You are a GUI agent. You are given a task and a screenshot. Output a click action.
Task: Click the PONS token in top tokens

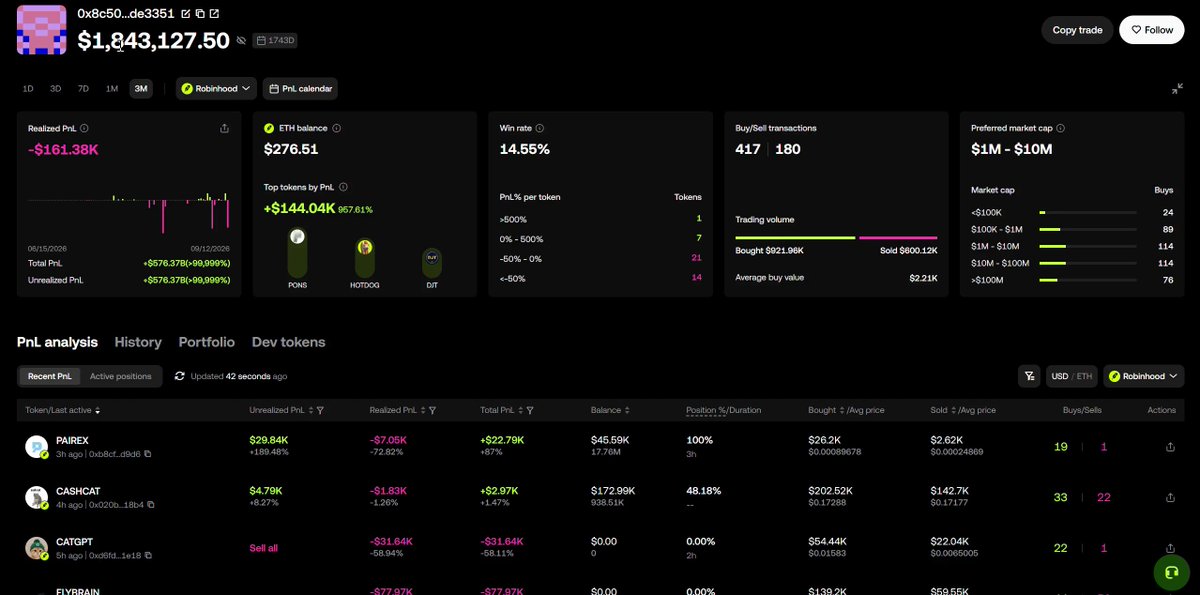click(297, 258)
